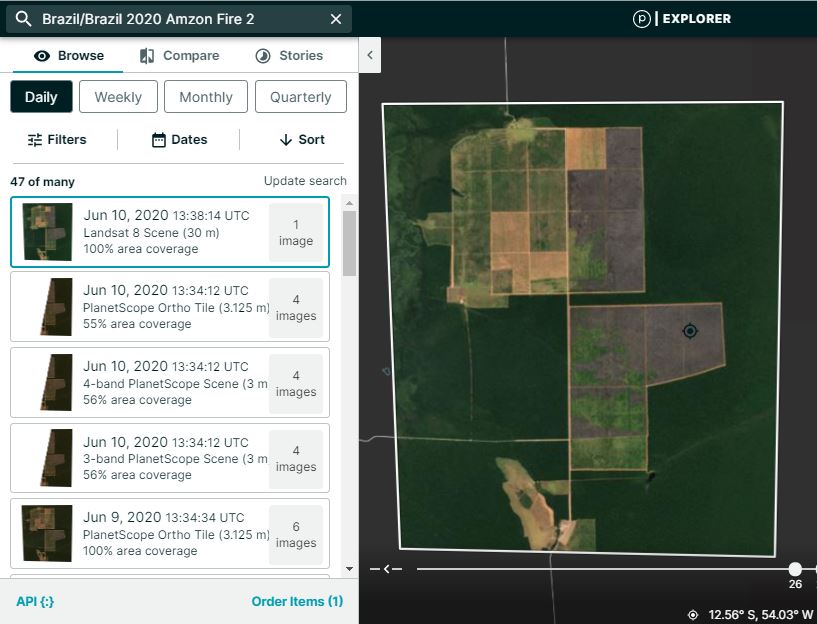
Task: Select Jun 9 PlanetScope Ortho Tile thumbnail
Action: [x=48, y=533]
